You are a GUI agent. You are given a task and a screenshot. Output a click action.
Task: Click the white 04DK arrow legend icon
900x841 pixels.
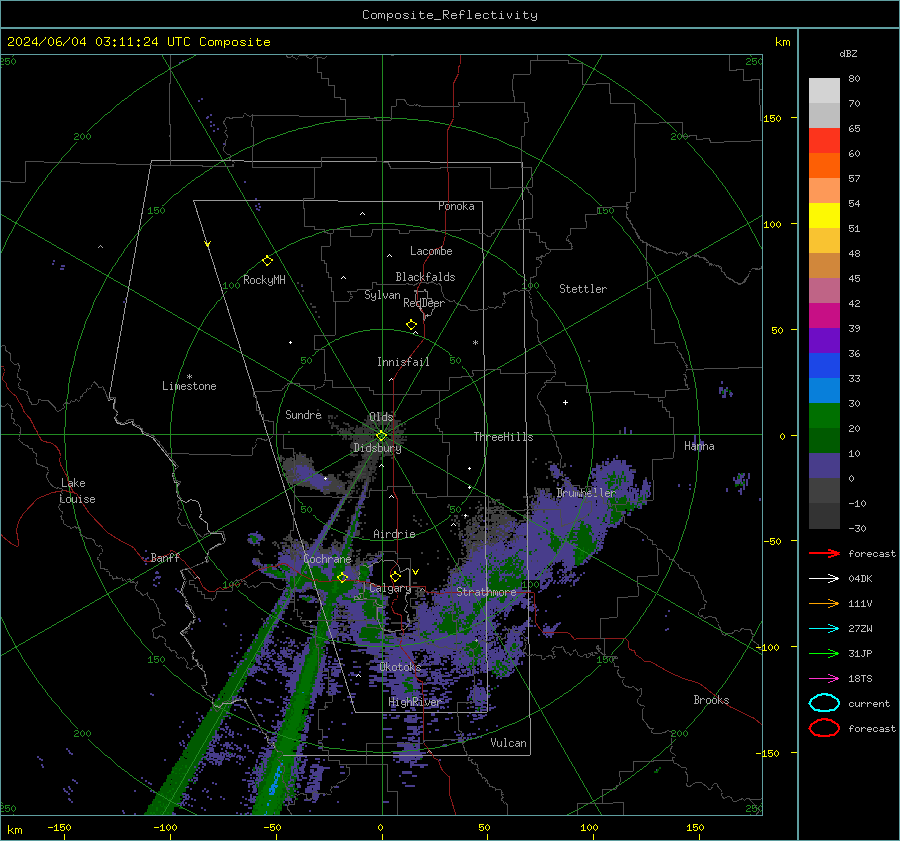pos(824,578)
